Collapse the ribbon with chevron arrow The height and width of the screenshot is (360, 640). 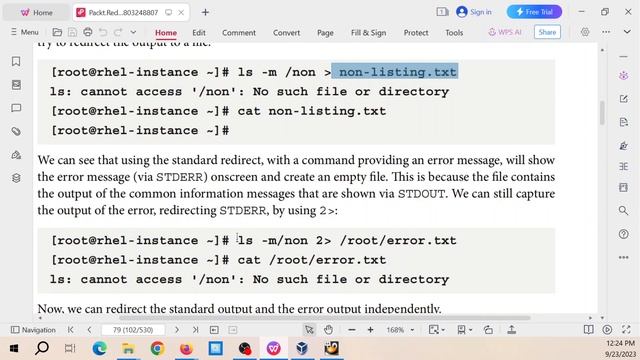click(x=627, y=32)
